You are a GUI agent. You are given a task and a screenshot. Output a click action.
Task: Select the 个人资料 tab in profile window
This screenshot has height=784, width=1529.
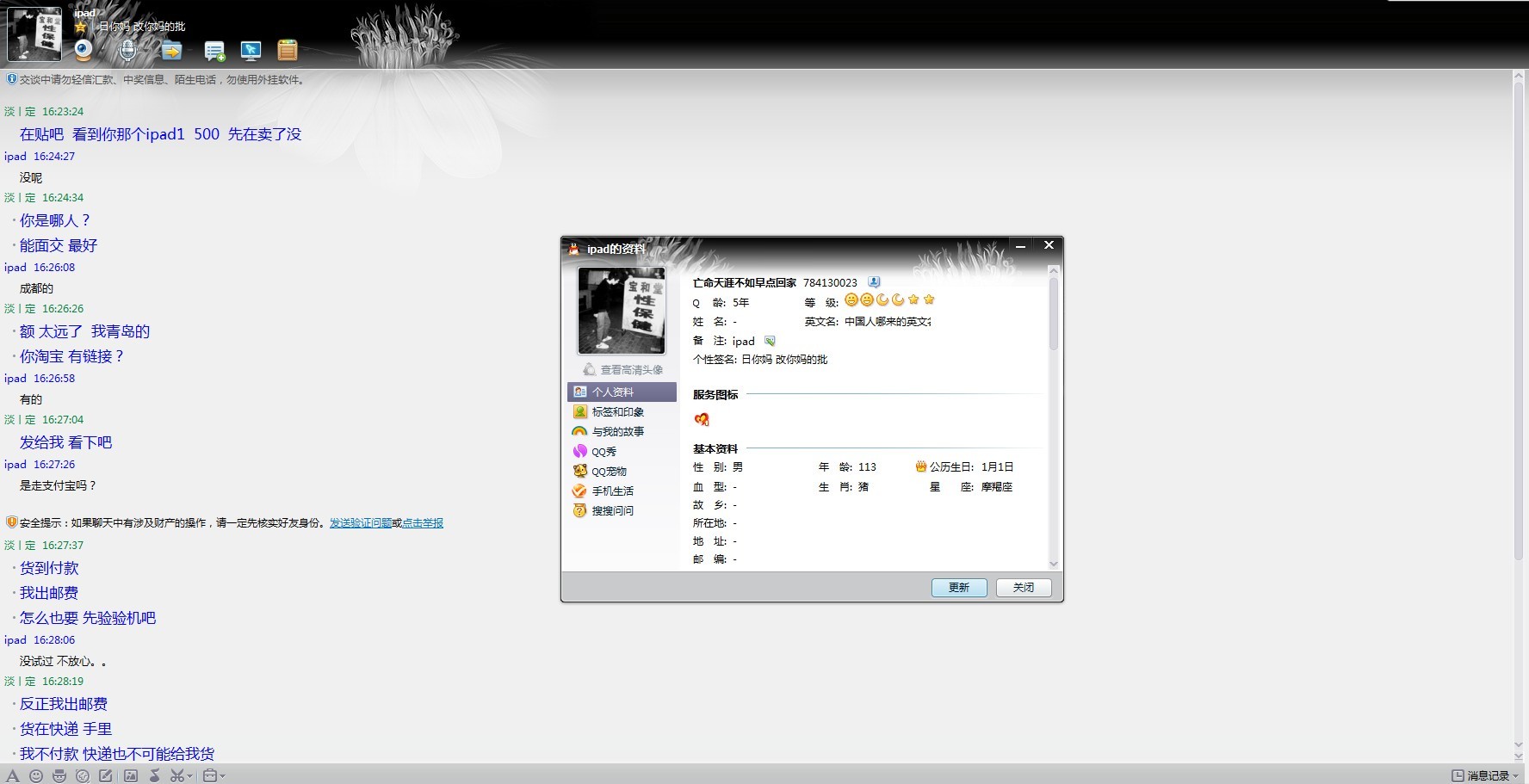point(622,392)
